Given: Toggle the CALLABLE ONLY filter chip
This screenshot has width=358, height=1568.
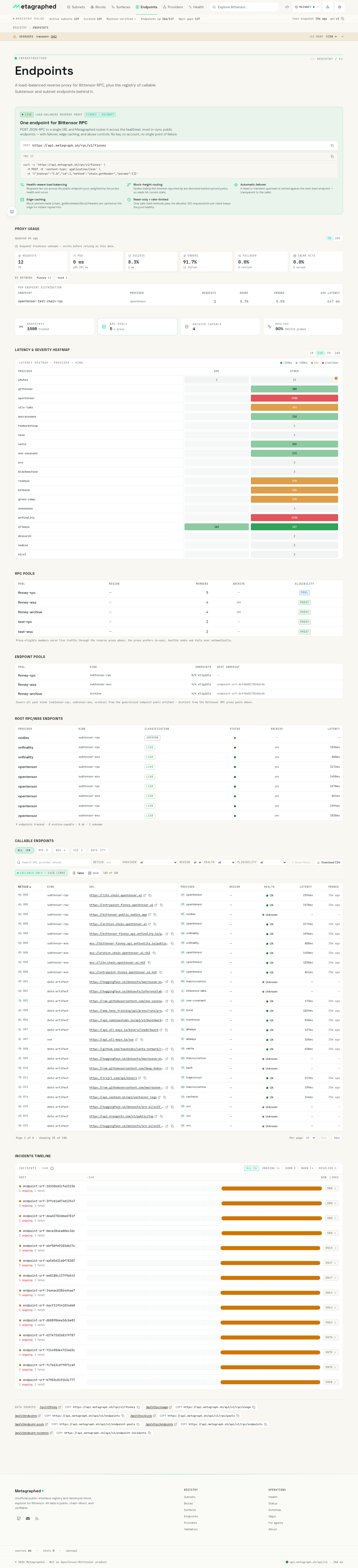Looking at the screenshot, I should [x=42, y=873].
